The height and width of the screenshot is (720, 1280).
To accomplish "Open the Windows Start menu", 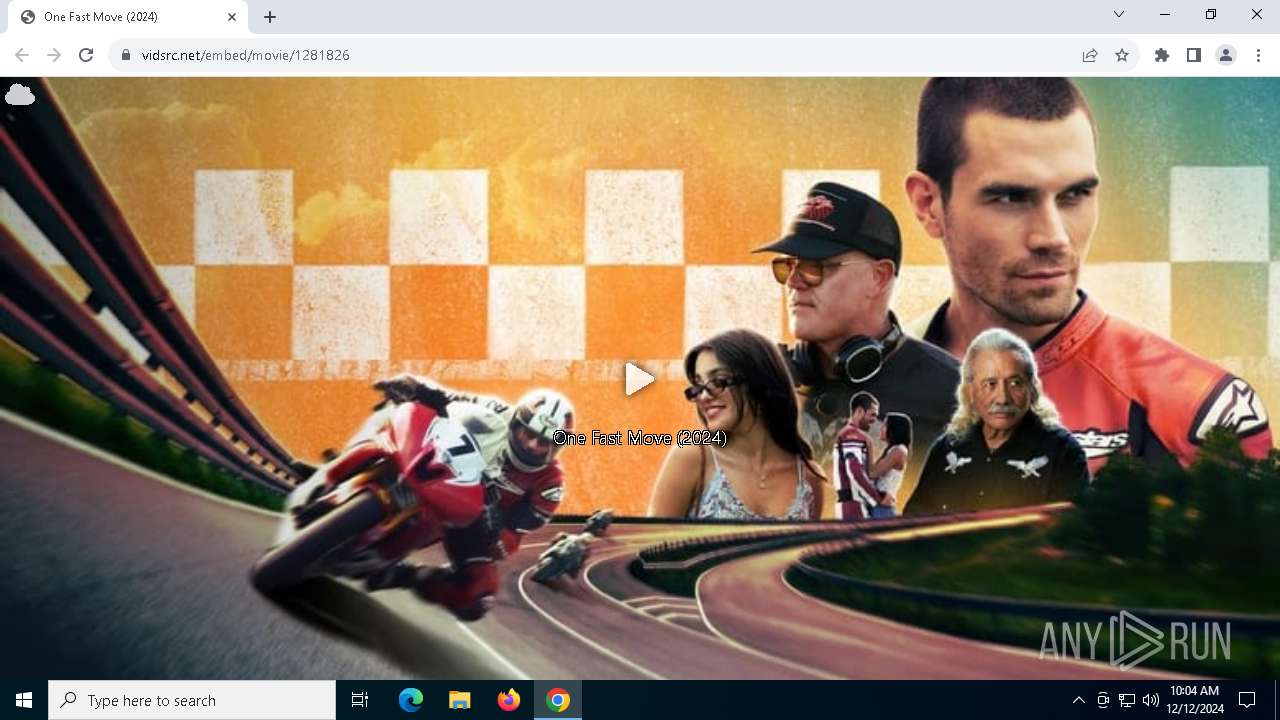I will 24,700.
